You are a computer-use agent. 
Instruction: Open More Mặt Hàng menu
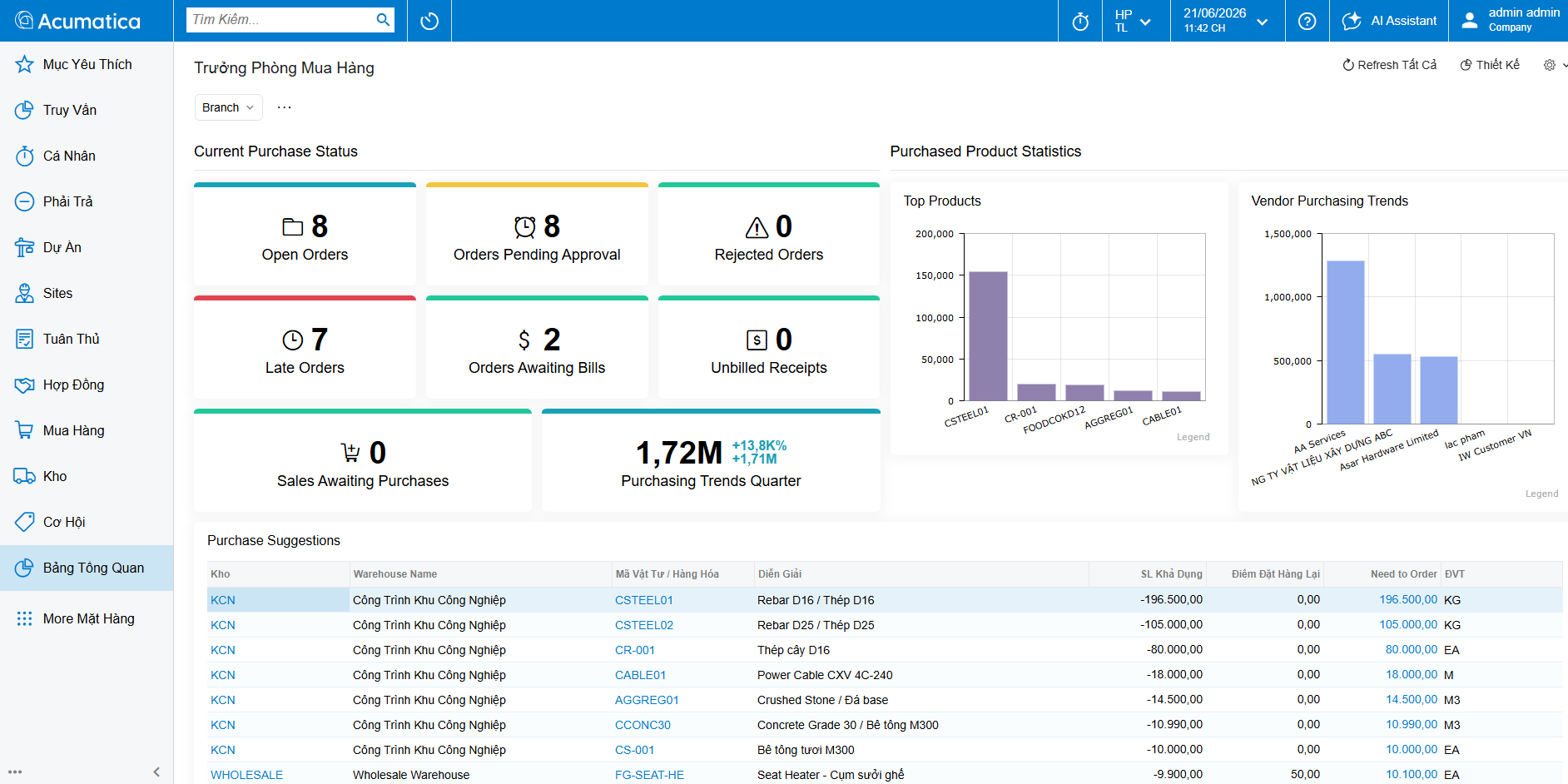[x=87, y=618]
